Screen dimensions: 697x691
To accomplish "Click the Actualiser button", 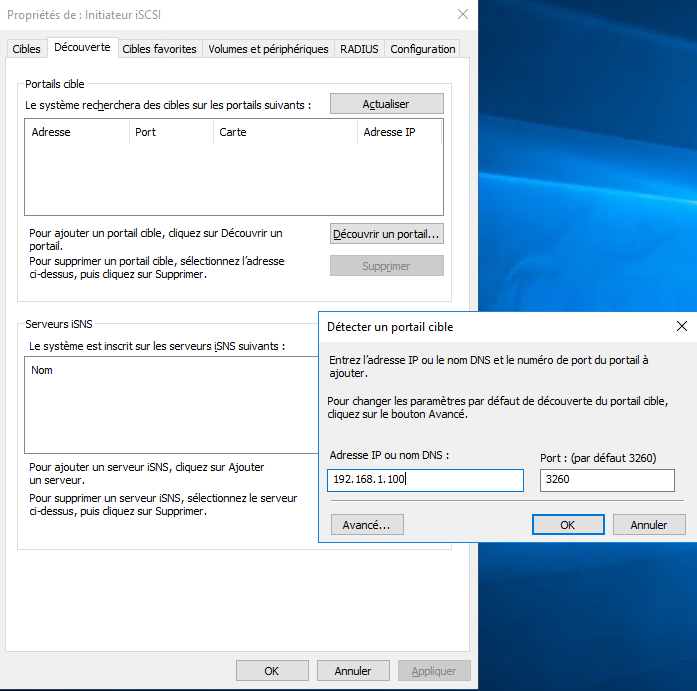I will pos(386,104).
